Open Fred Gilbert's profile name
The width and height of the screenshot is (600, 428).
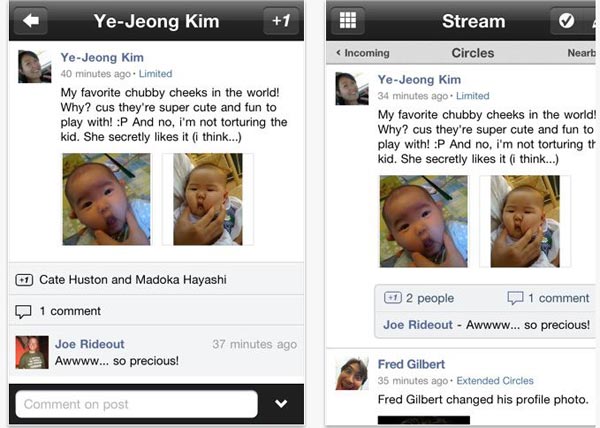pos(411,364)
